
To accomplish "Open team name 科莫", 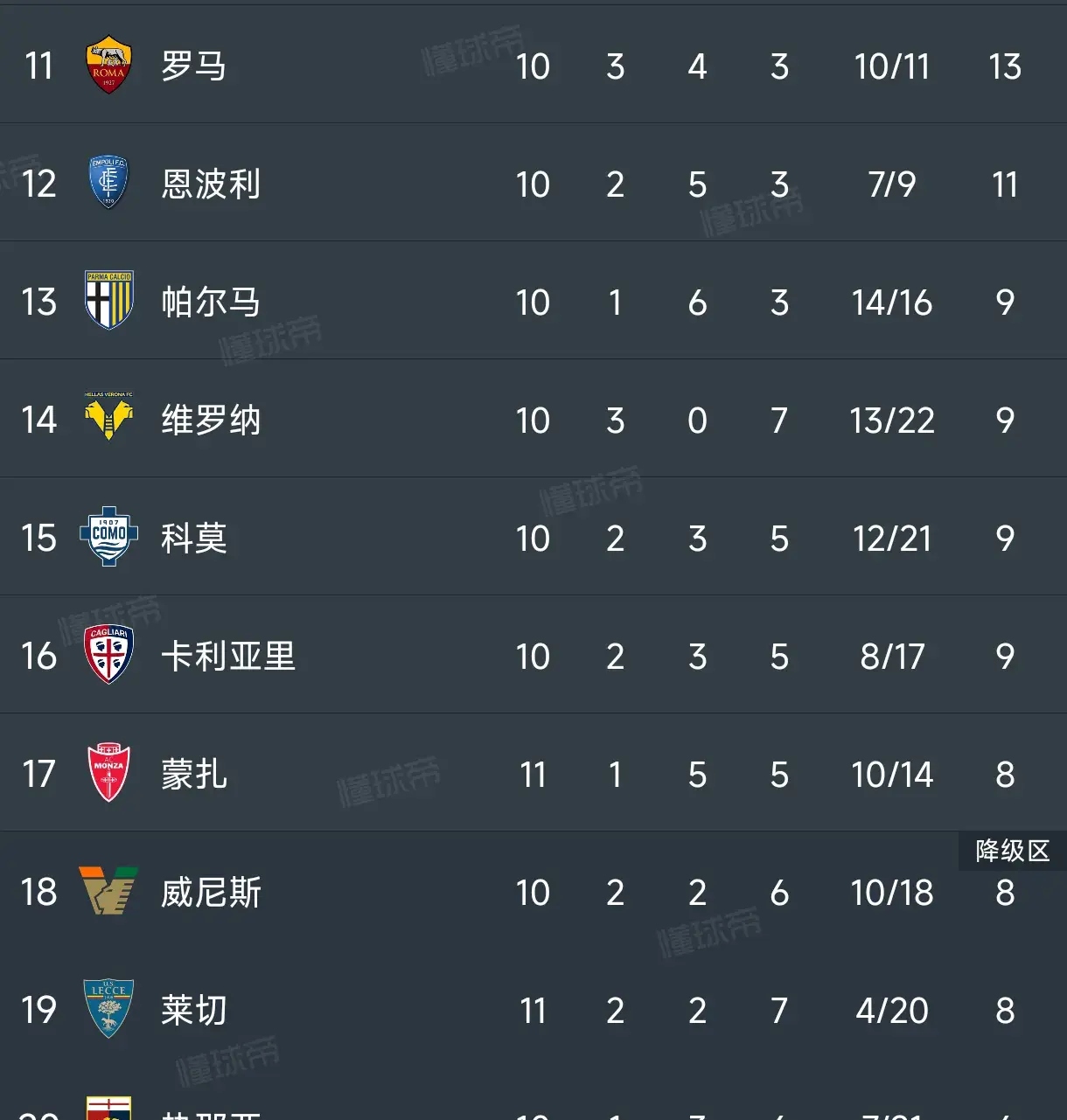I will 194,539.
